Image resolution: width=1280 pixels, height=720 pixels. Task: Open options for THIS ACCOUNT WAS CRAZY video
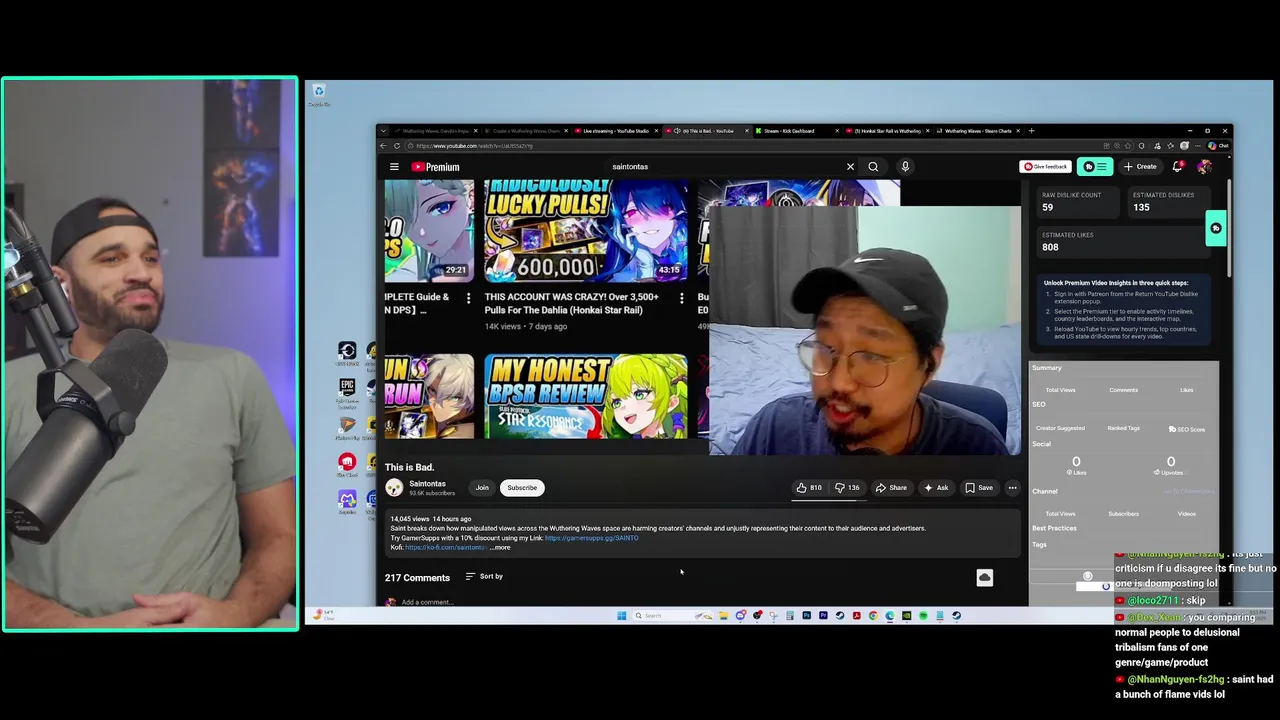coord(682,298)
